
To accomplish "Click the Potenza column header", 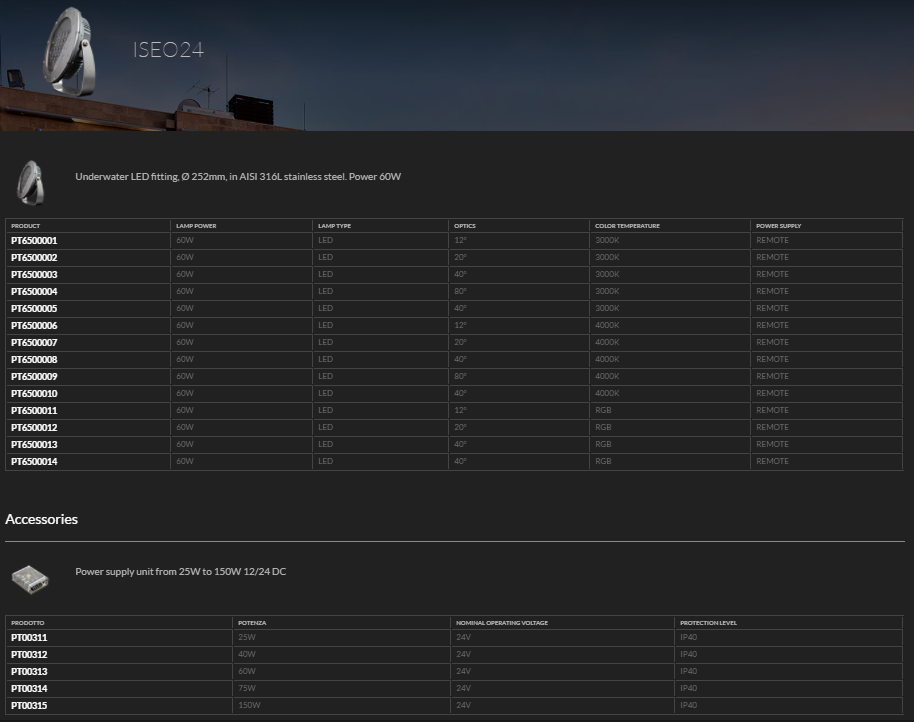I will click(x=252, y=623).
